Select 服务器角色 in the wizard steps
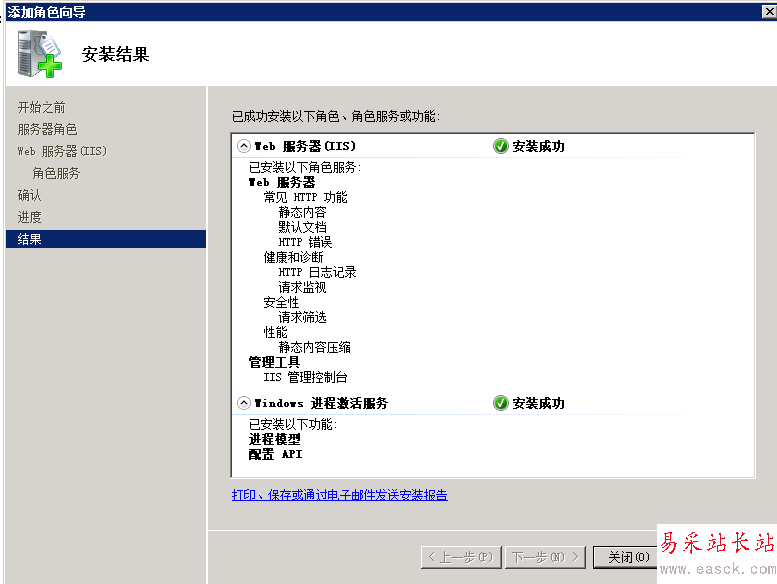 48,129
